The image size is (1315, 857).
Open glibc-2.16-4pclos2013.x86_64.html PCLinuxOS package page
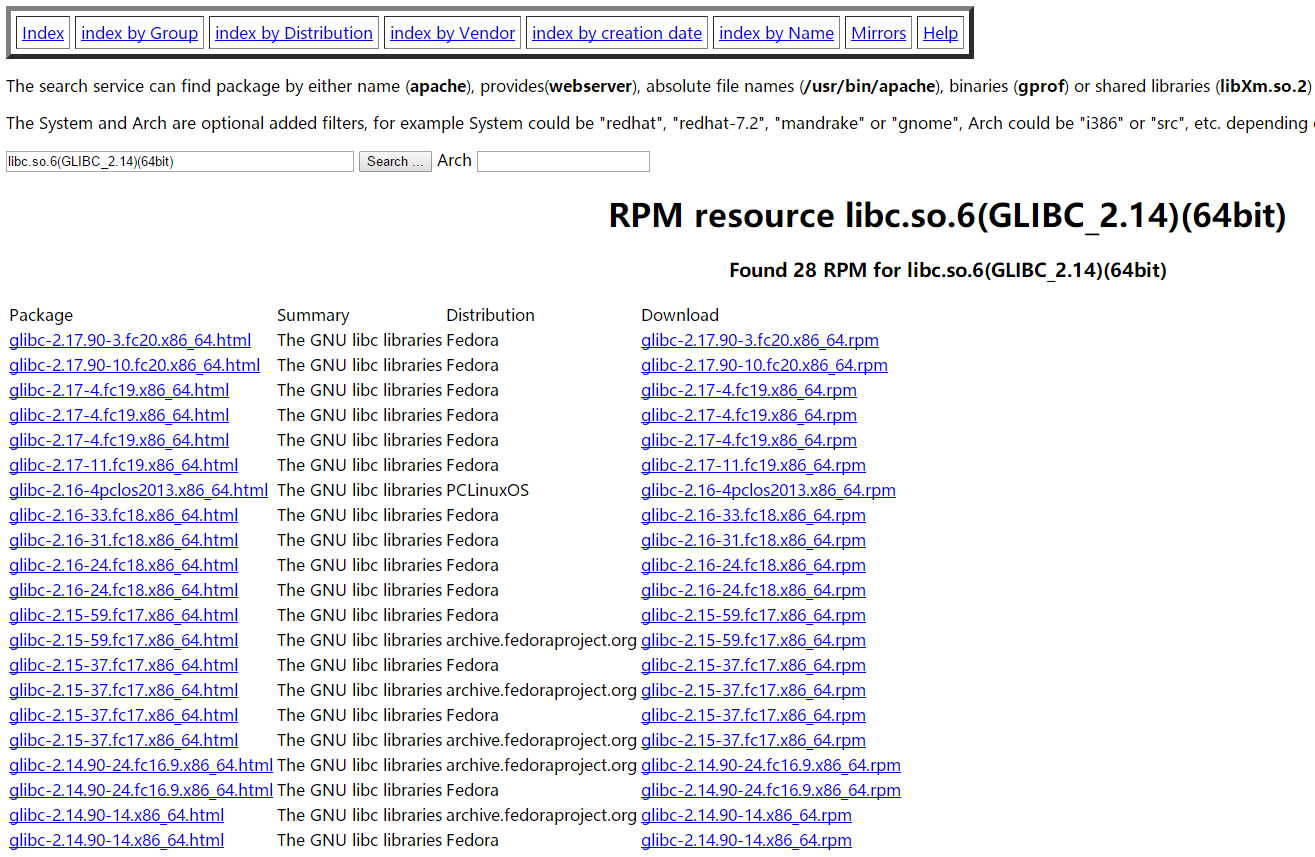pos(138,490)
